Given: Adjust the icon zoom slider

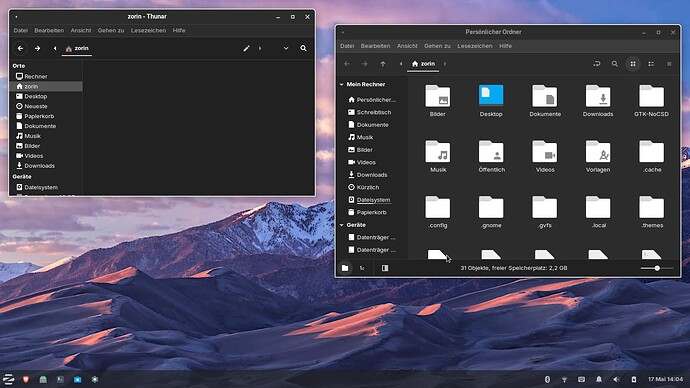Looking at the screenshot, I should (x=657, y=268).
